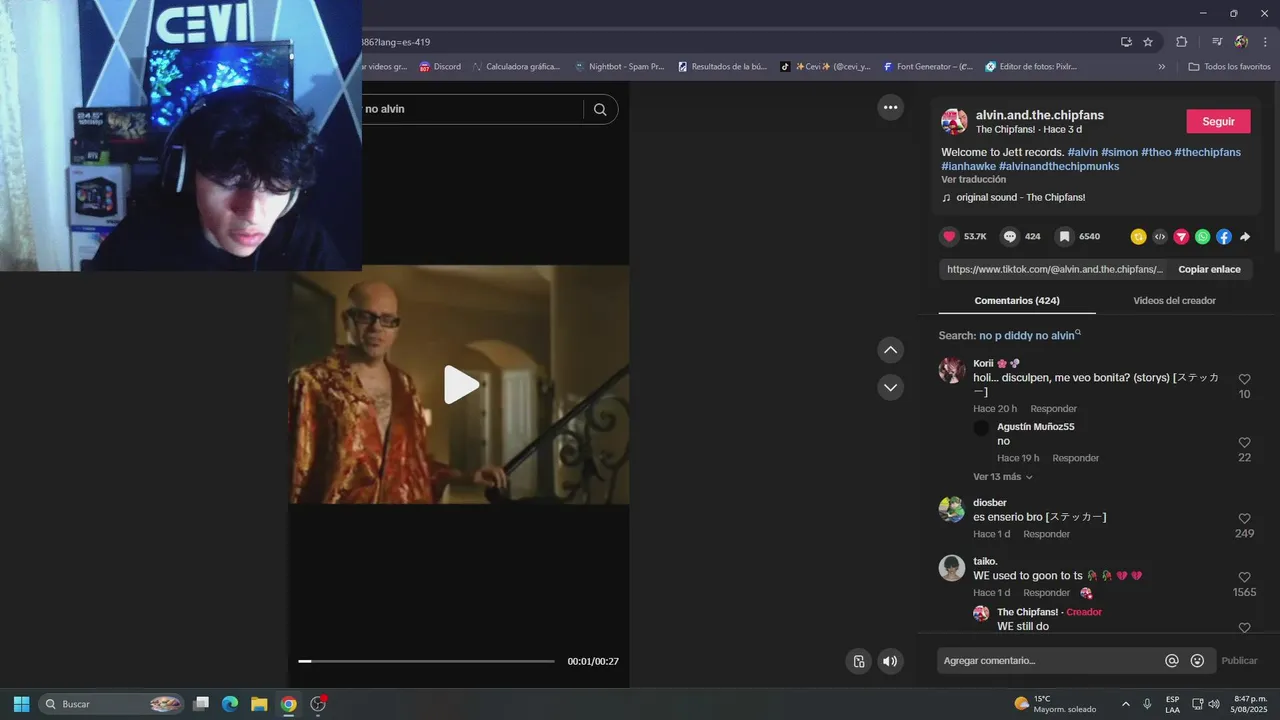Like taiko.'s comment heart

pyautogui.click(x=1244, y=578)
